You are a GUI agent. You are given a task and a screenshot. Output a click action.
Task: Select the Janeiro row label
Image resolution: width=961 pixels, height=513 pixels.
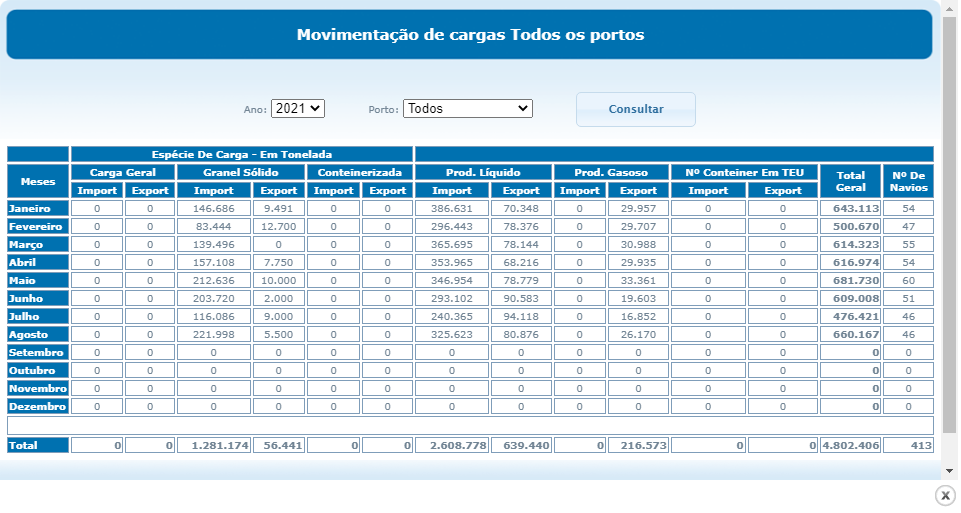pos(38,208)
